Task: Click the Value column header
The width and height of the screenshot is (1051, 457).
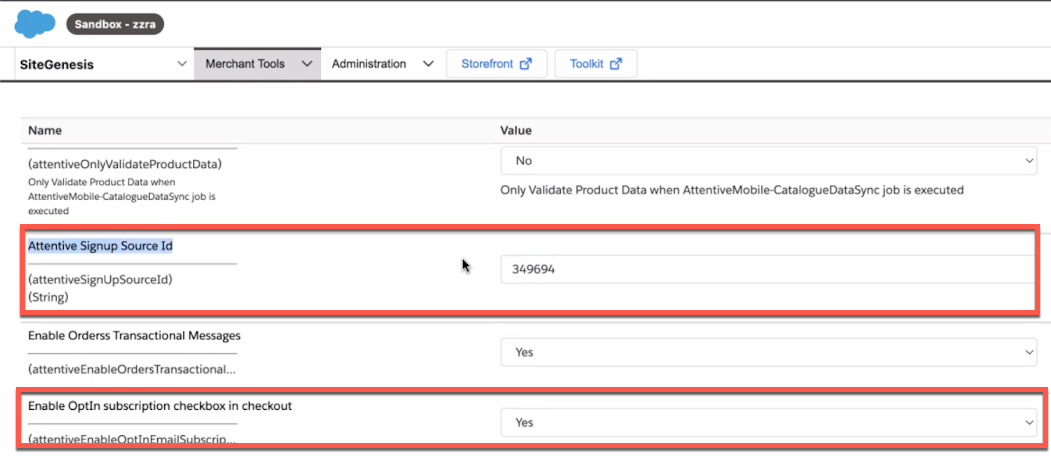Action: (516, 131)
